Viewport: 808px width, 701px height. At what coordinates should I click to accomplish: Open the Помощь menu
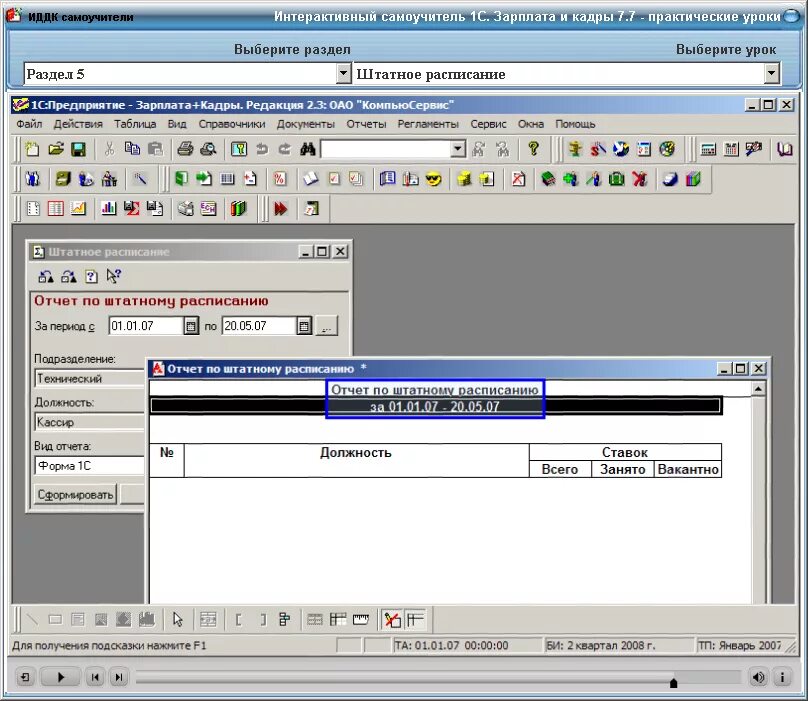(x=575, y=124)
